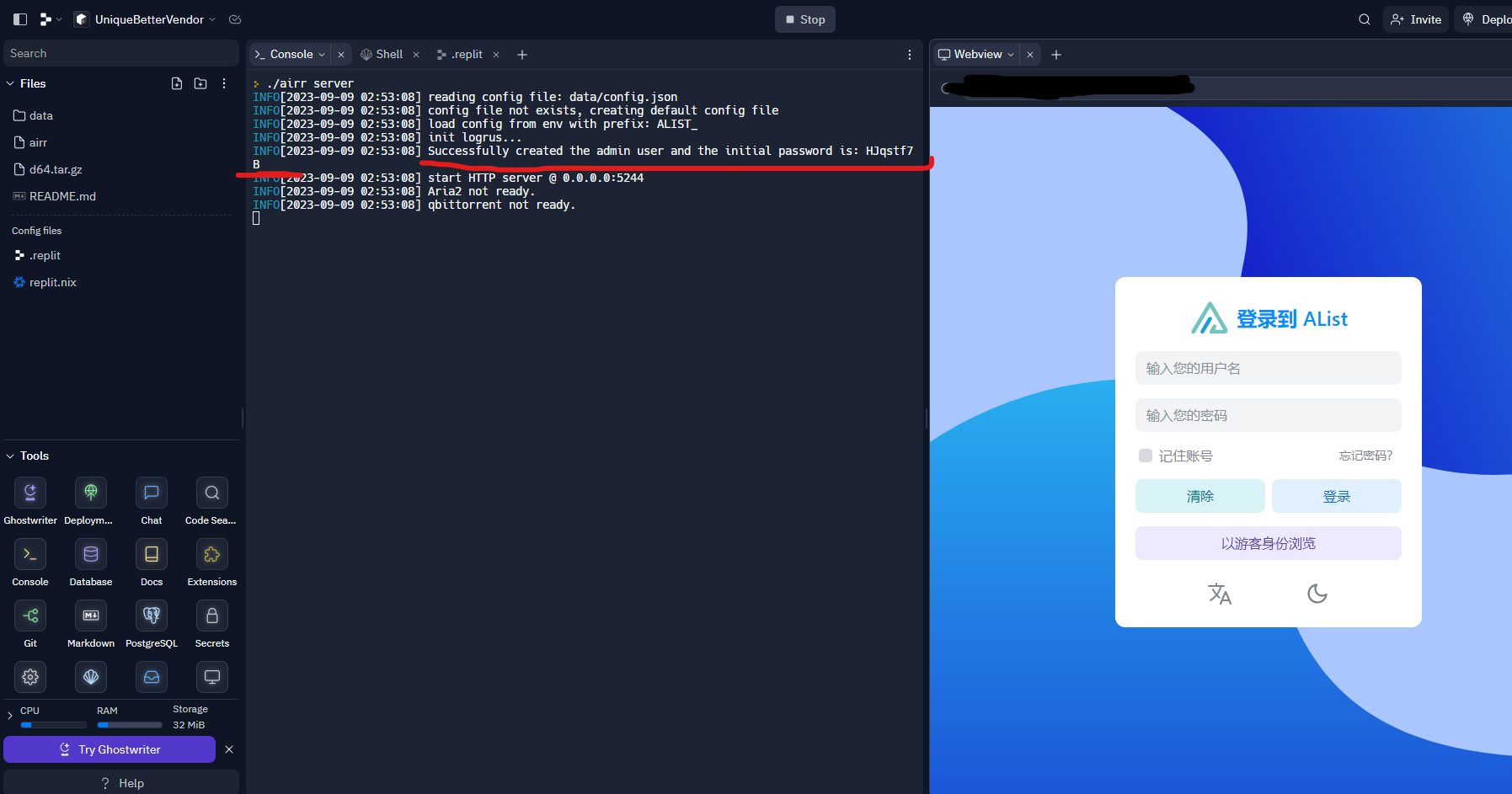This screenshot has height=794, width=1512.
Task: Focus the password input field
Action: point(1269,415)
